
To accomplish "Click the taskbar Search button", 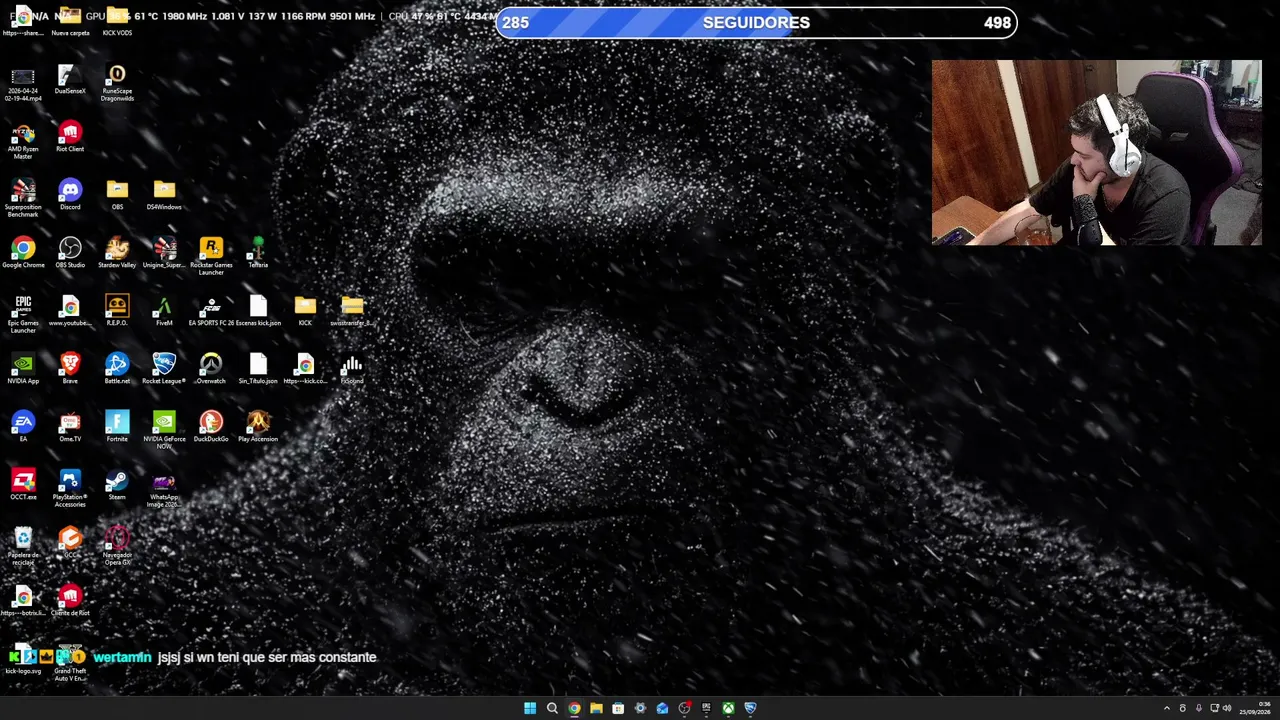I will (x=552, y=708).
